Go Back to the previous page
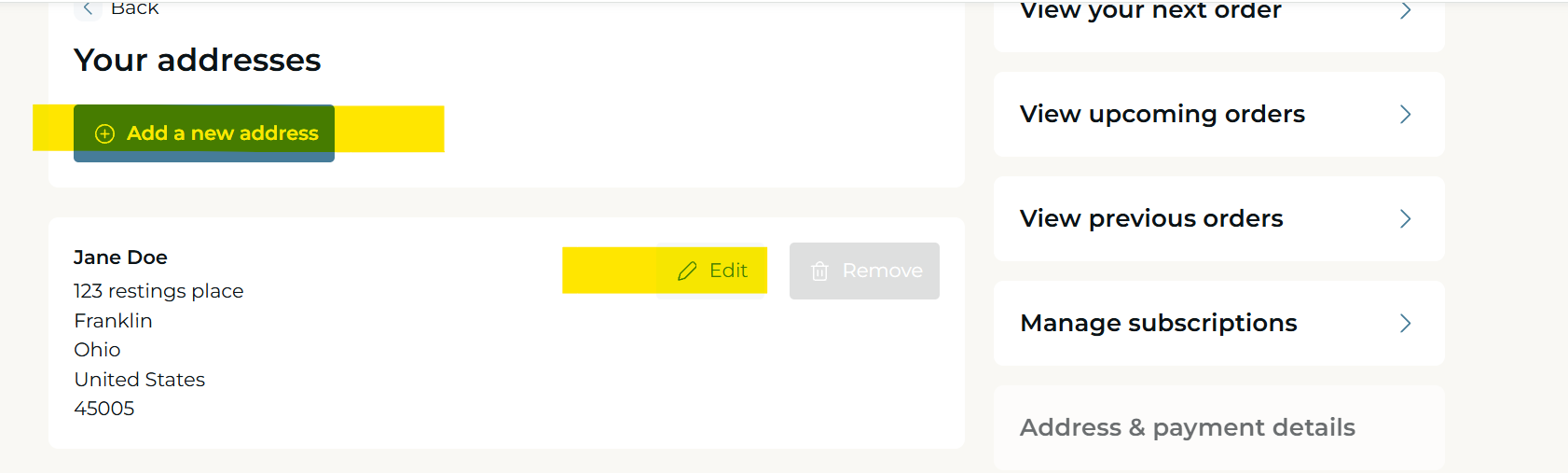1568x473 pixels. pos(117,8)
